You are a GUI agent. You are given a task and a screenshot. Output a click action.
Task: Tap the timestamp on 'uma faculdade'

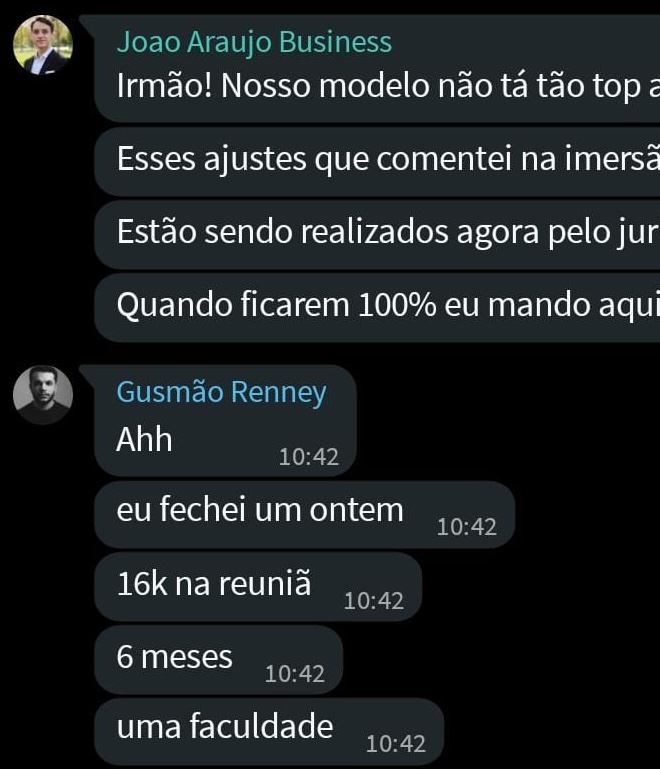396,744
